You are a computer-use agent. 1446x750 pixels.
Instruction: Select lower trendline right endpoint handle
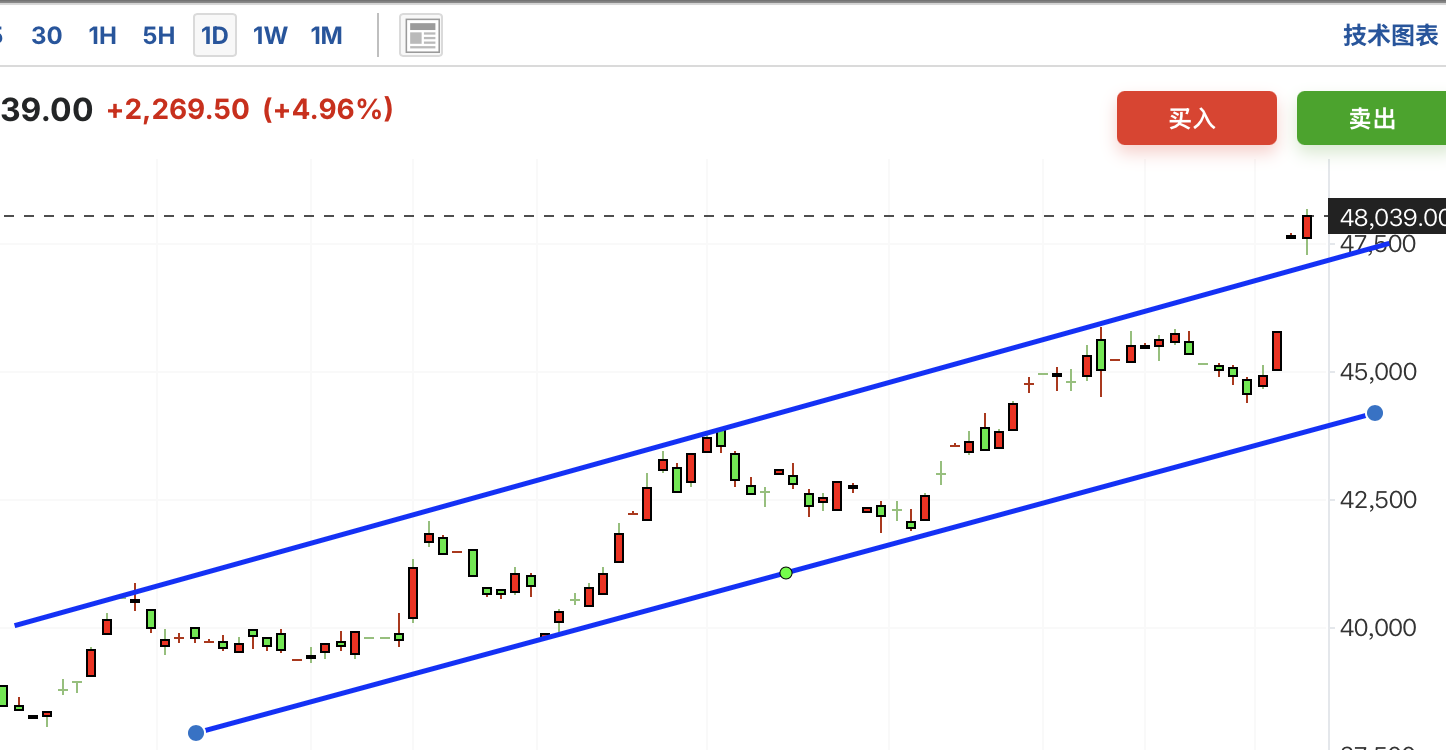[1375, 413]
